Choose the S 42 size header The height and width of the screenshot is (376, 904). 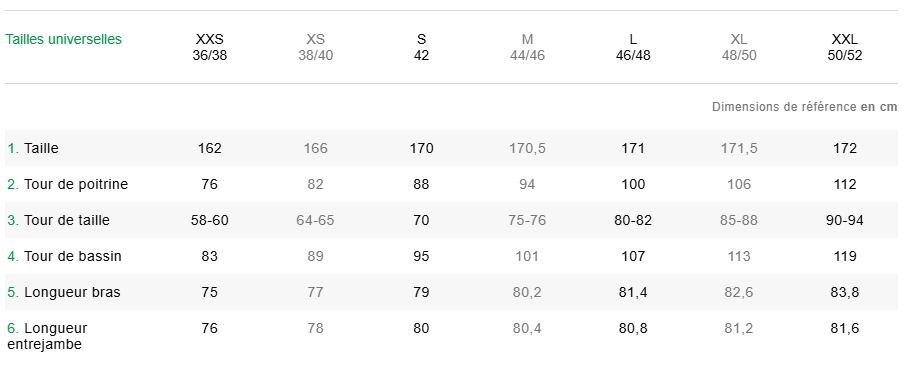421,47
